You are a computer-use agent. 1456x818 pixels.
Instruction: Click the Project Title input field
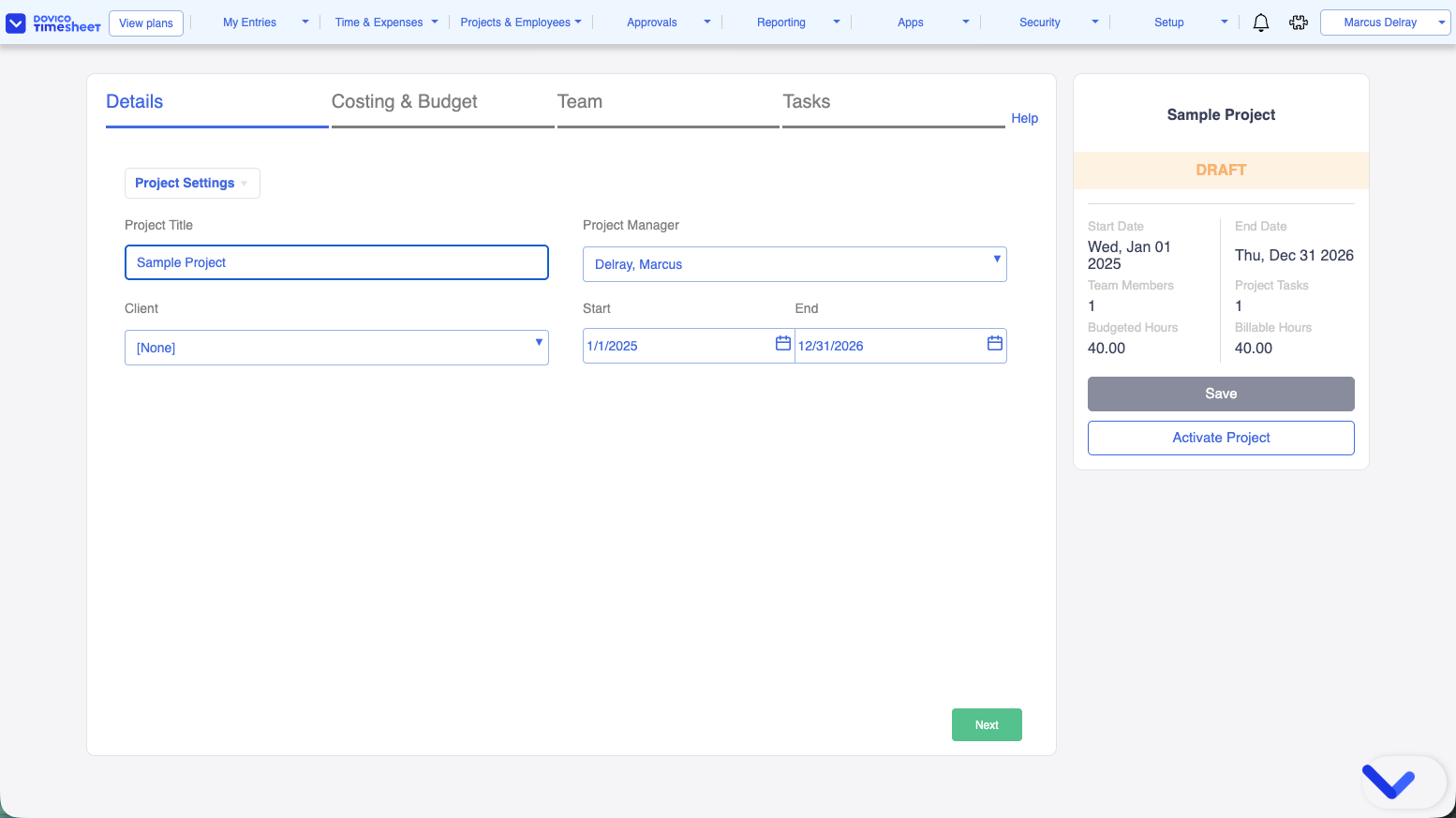click(x=336, y=262)
